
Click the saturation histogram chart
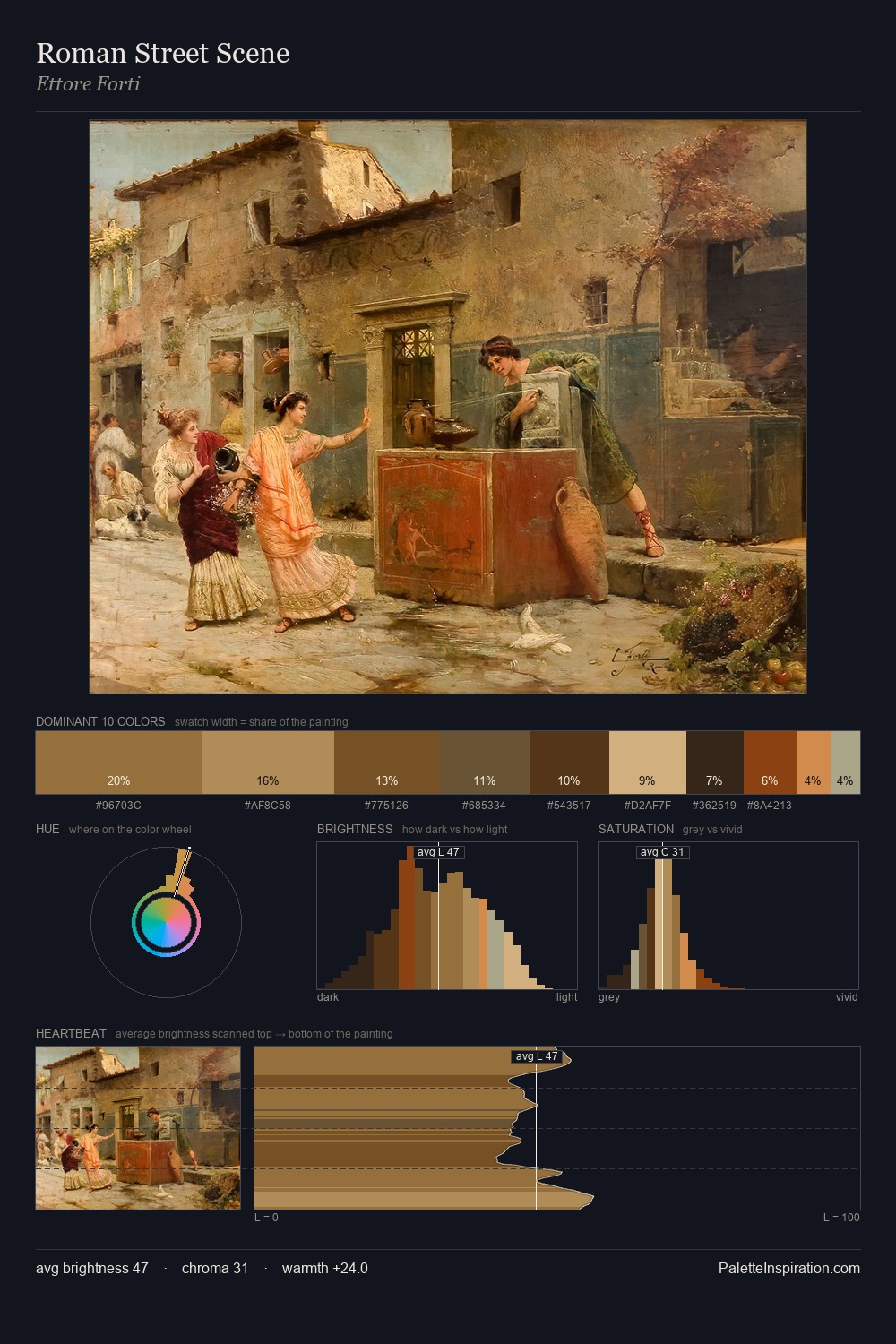(728, 916)
